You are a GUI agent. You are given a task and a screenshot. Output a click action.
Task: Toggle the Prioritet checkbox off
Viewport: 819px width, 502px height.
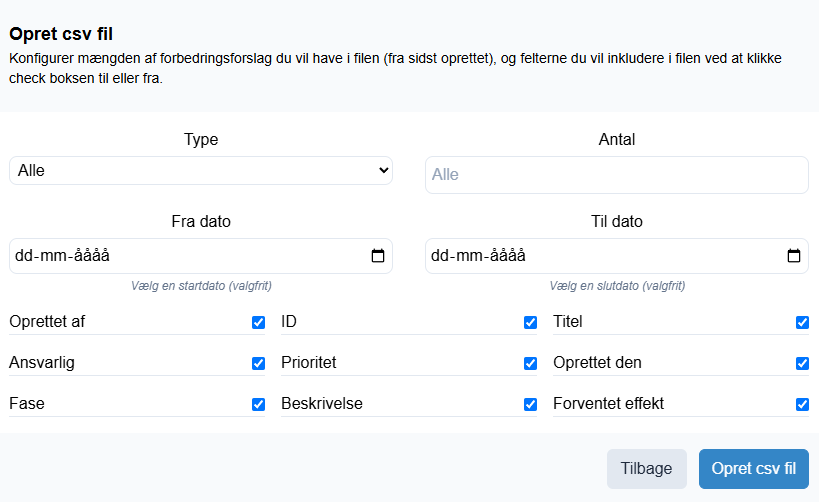(x=530, y=363)
